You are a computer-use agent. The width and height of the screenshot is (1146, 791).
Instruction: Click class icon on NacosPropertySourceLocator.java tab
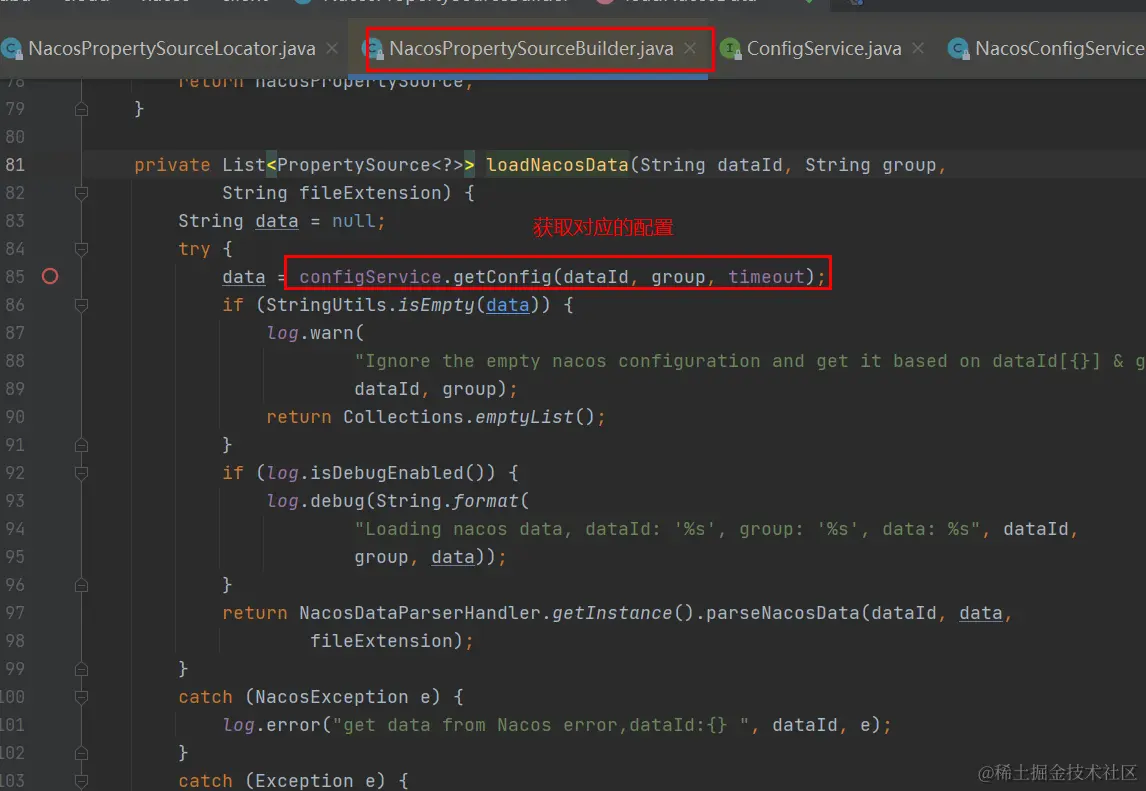[12, 49]
